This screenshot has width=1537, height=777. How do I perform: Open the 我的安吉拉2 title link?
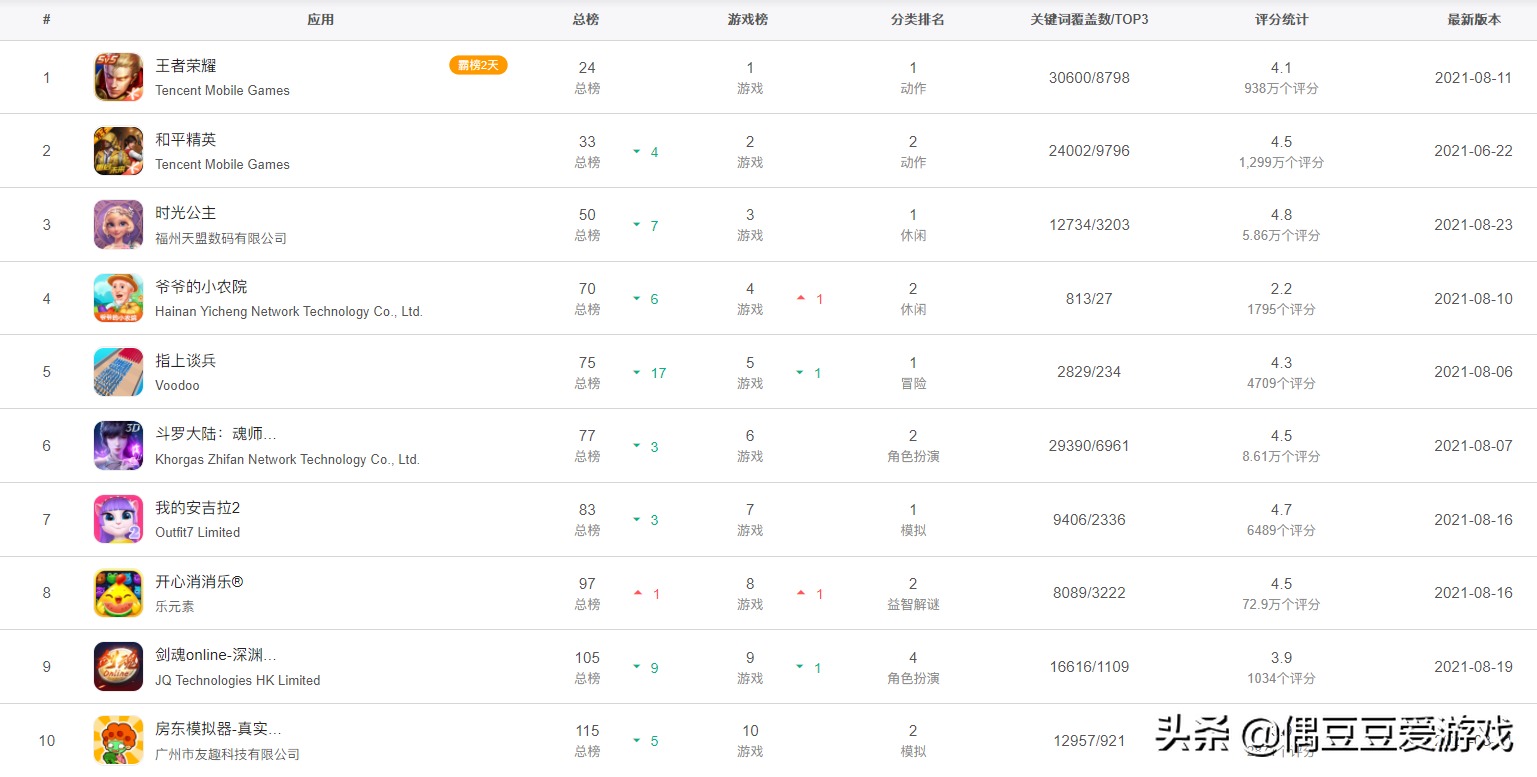click(198, 508)
